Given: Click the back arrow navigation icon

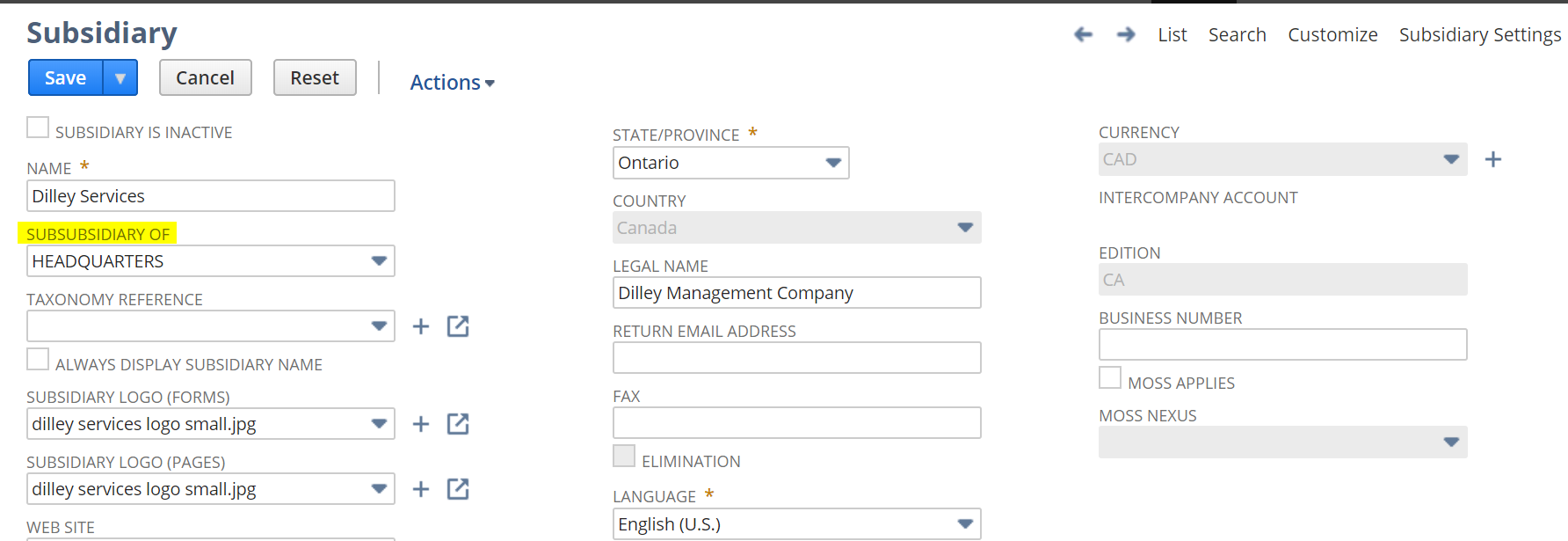Looking at the screenshot, I should coord(1083,34).
